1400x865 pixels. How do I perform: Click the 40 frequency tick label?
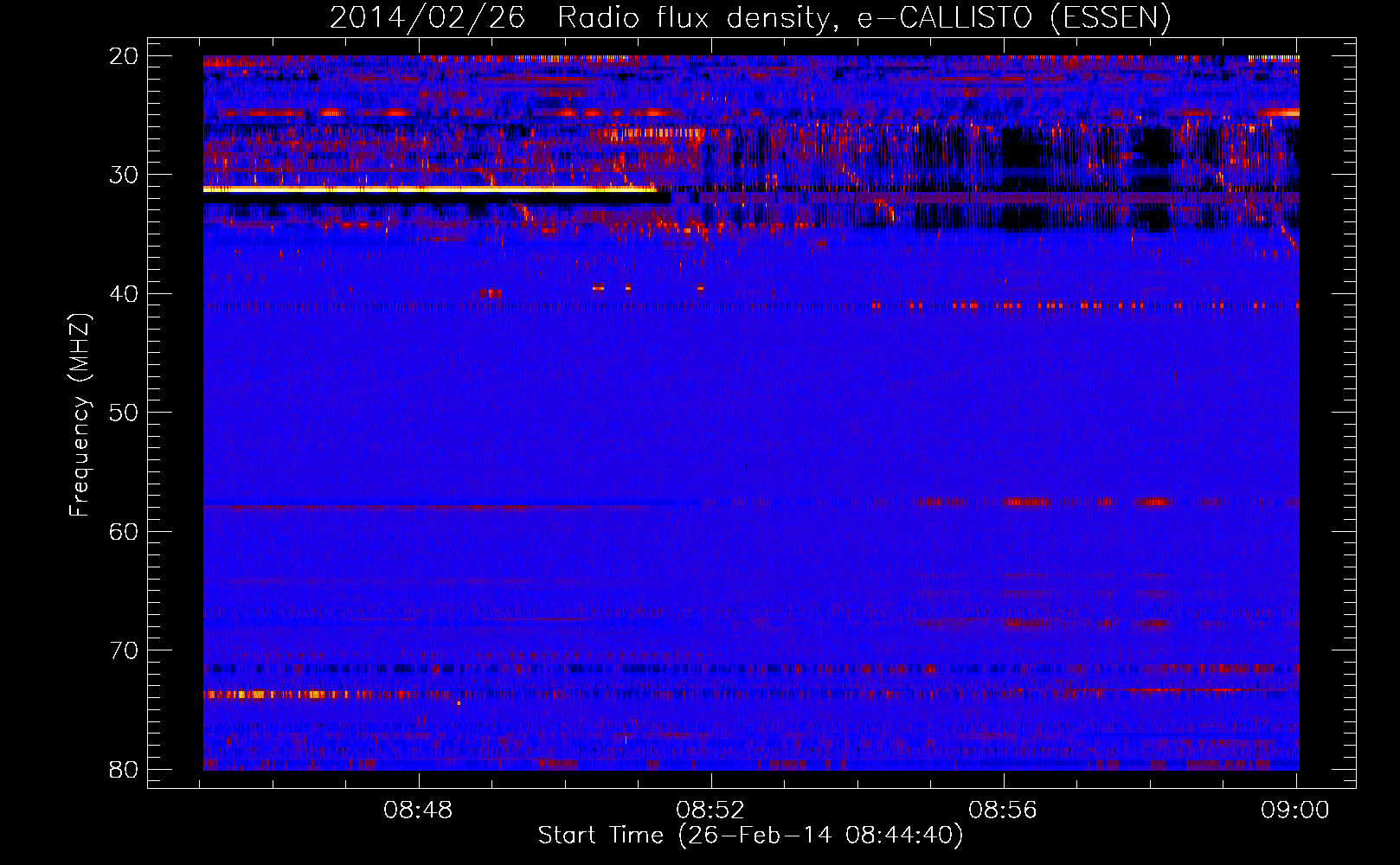coord(124,294)
